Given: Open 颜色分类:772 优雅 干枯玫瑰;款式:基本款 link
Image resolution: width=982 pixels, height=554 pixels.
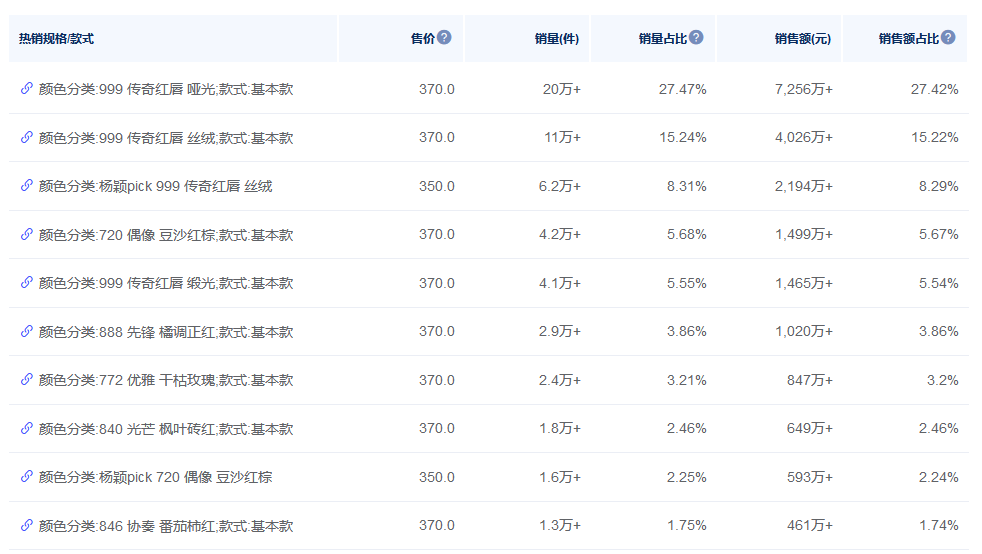Looking at the screenshot, I should point(166,381).
